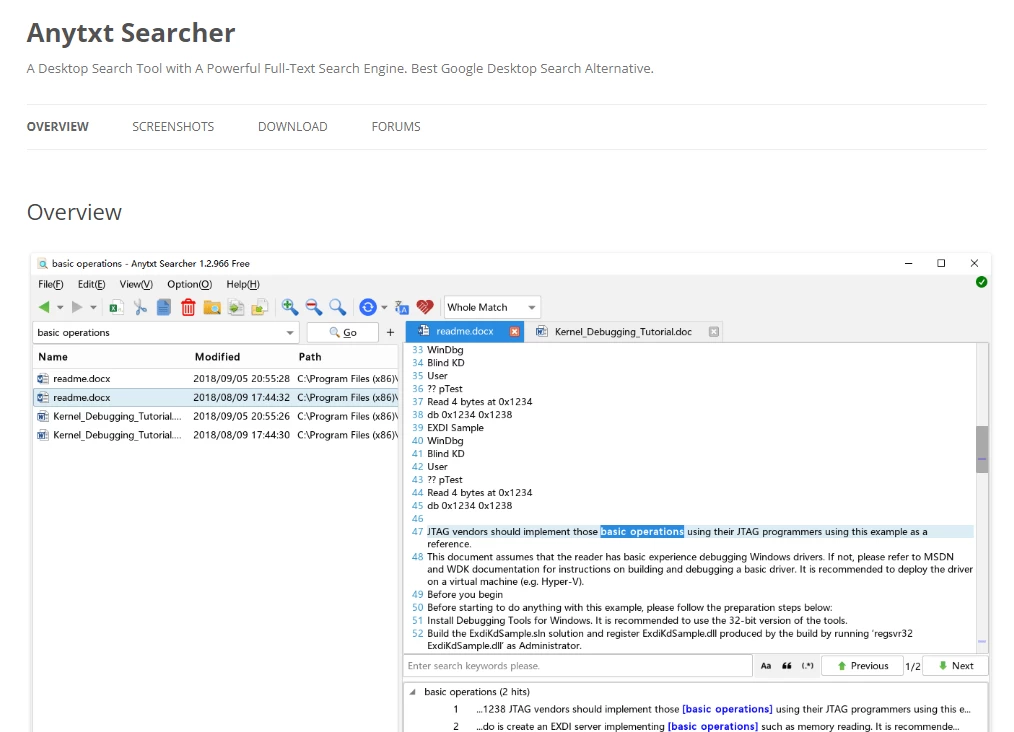Open the DOWNLOAD page tab
The image size is (1014, 732).
pos(292,127)
